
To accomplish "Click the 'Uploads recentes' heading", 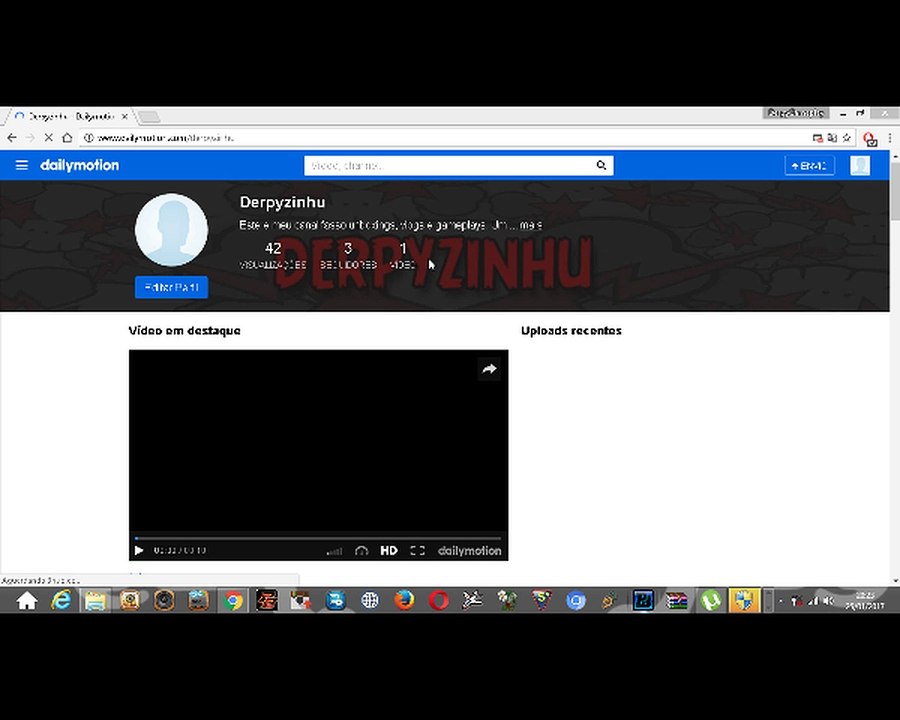I will 571,331.
